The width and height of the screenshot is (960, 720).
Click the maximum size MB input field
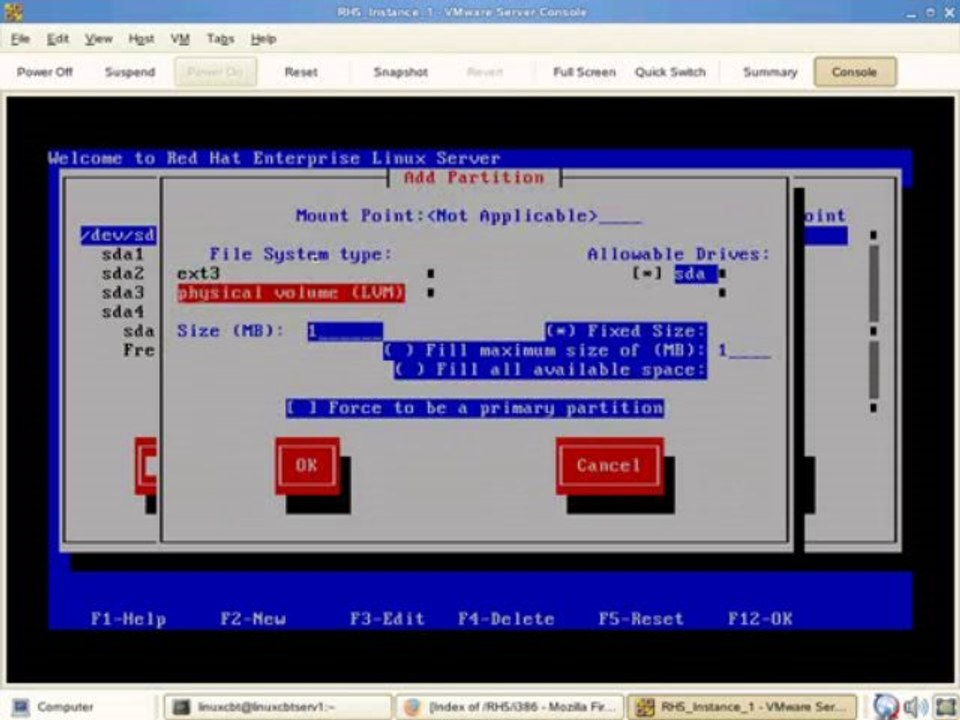coord(744,351)
